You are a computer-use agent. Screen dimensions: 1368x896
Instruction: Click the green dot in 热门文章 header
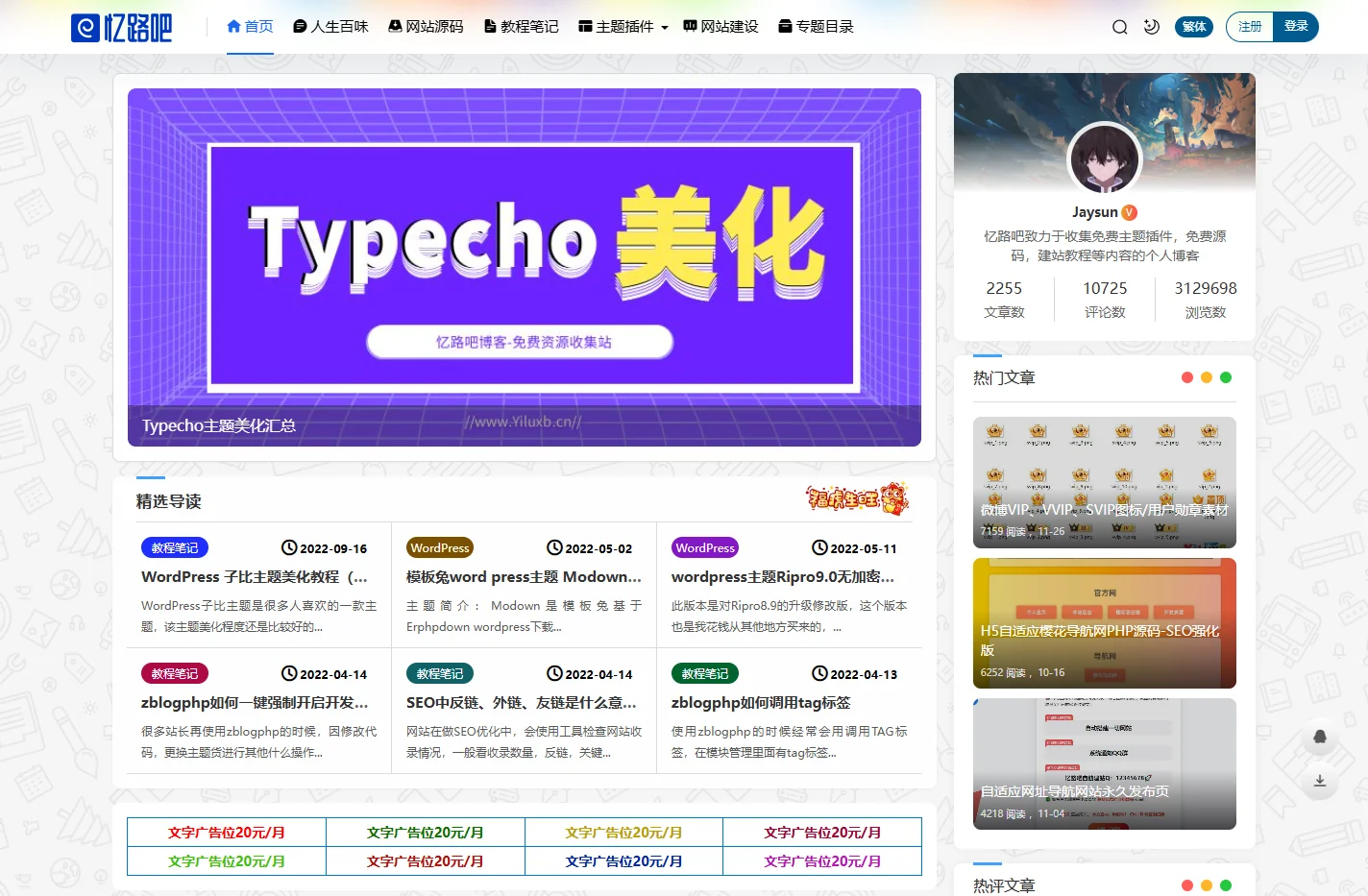click(x=1226, y=377)
